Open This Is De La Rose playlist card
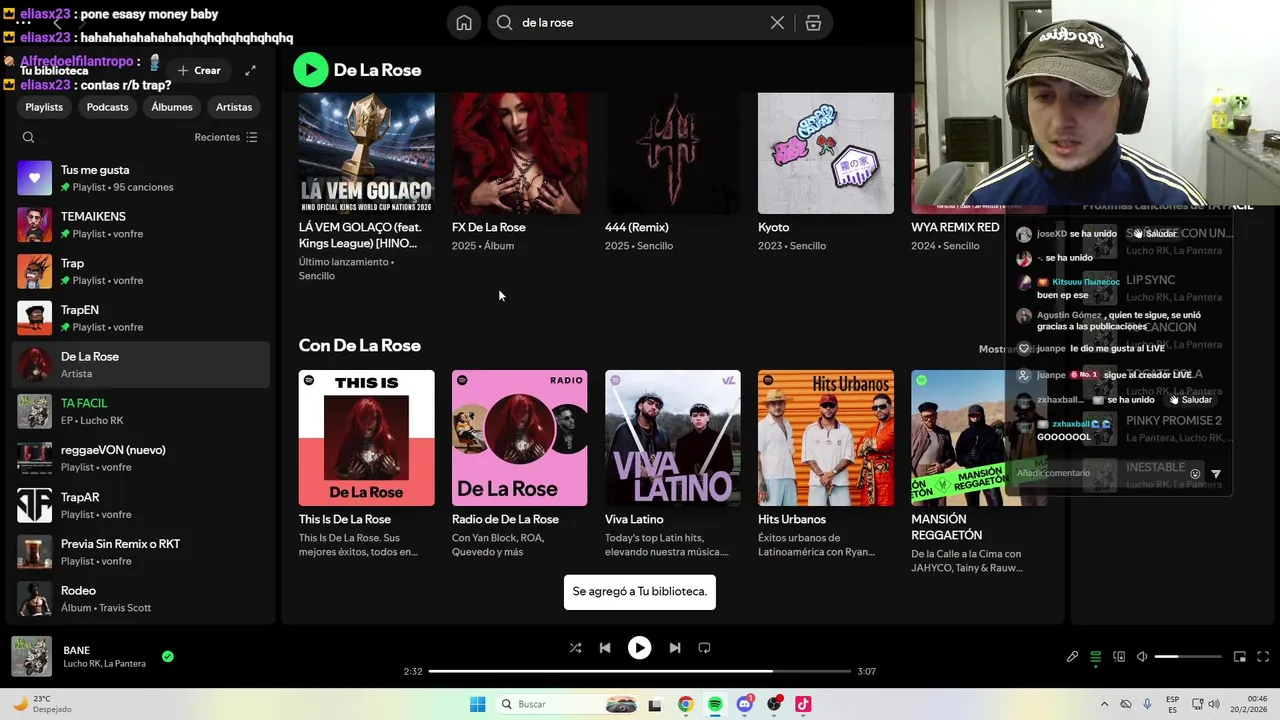Screen dimensions: 1280x720 click(x=366, y=464)
